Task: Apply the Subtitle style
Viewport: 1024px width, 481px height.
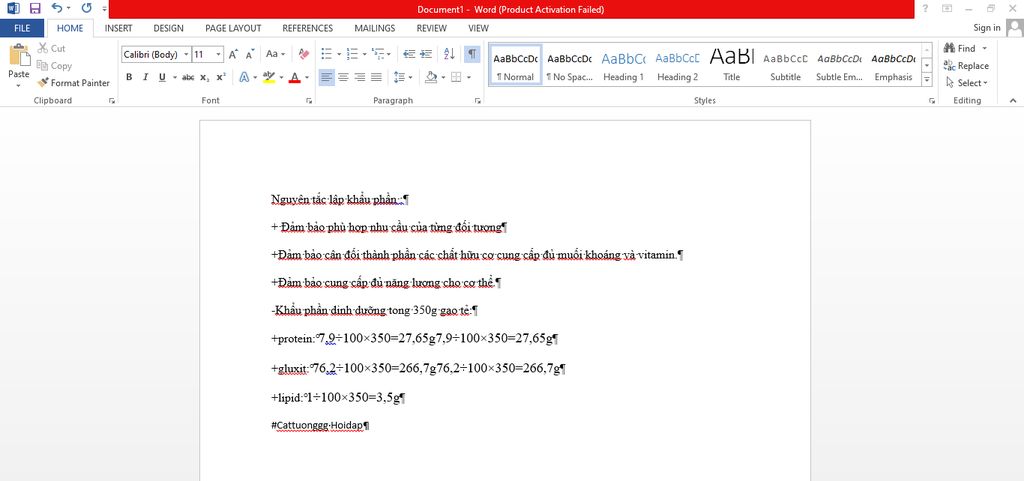Action: (785, 65)
